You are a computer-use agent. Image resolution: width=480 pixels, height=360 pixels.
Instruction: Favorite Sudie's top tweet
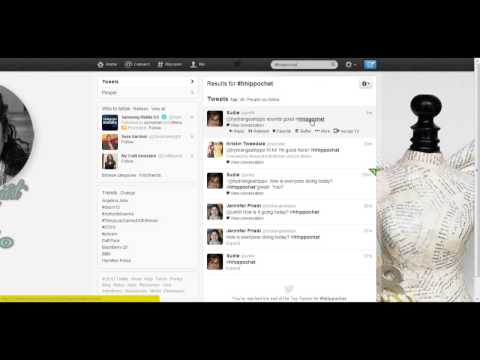click(x=282, y=131)
